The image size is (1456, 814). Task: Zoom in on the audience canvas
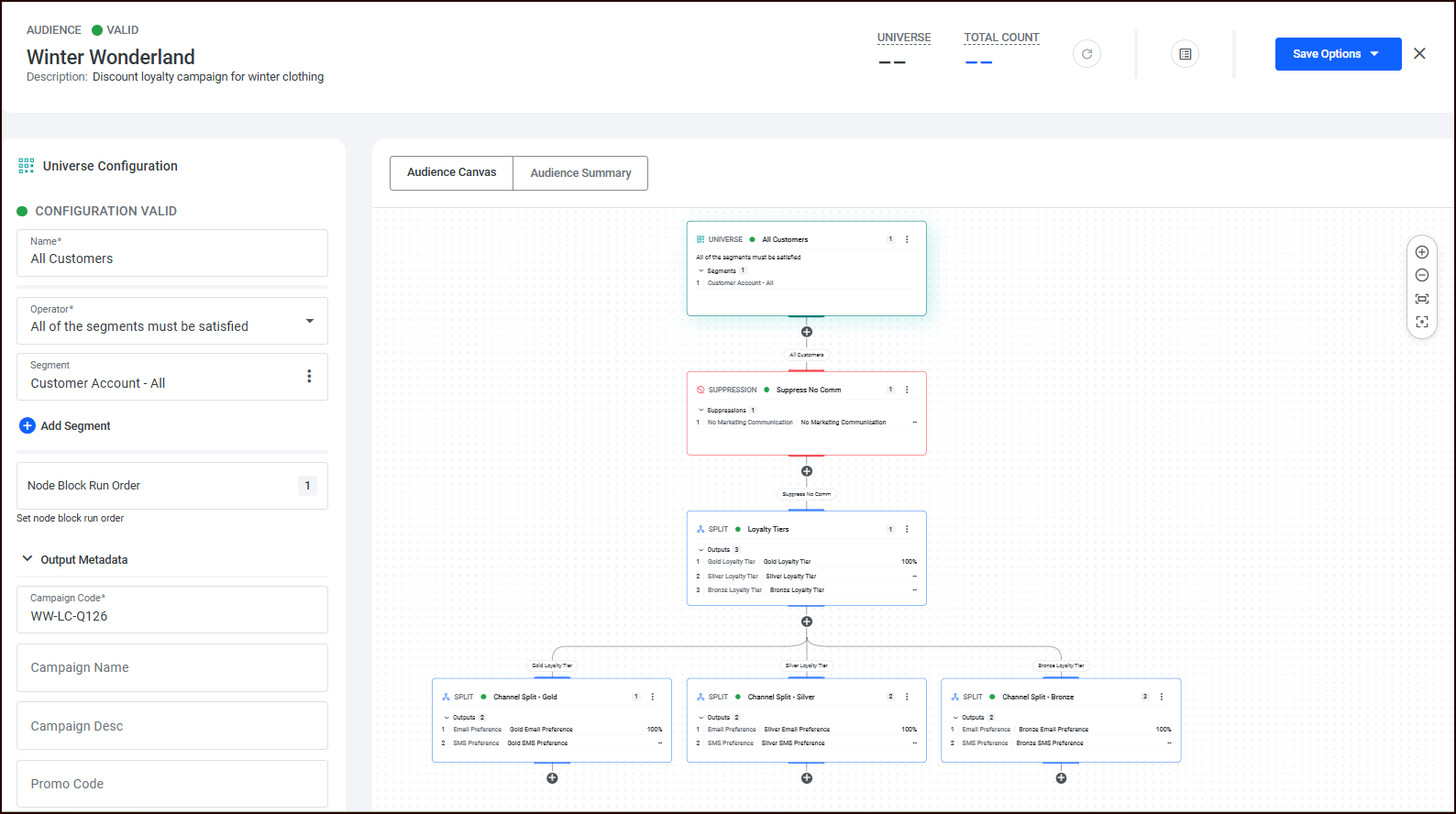[1422, 252]
